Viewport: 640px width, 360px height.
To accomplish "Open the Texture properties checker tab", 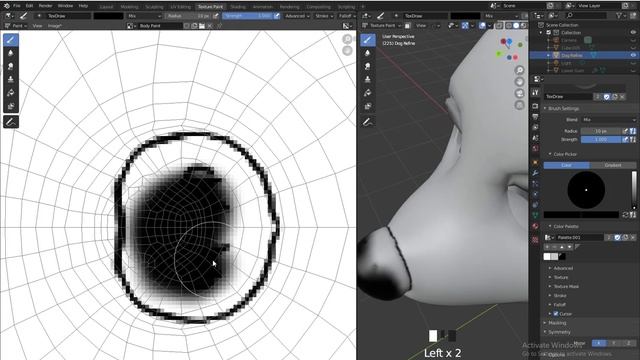I will 535,240.
